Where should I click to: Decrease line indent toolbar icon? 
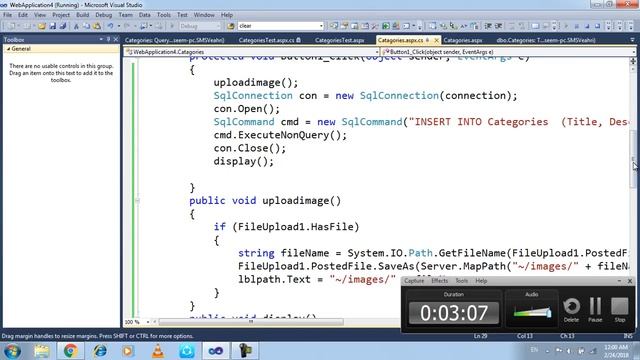click(x=488, y=26)
